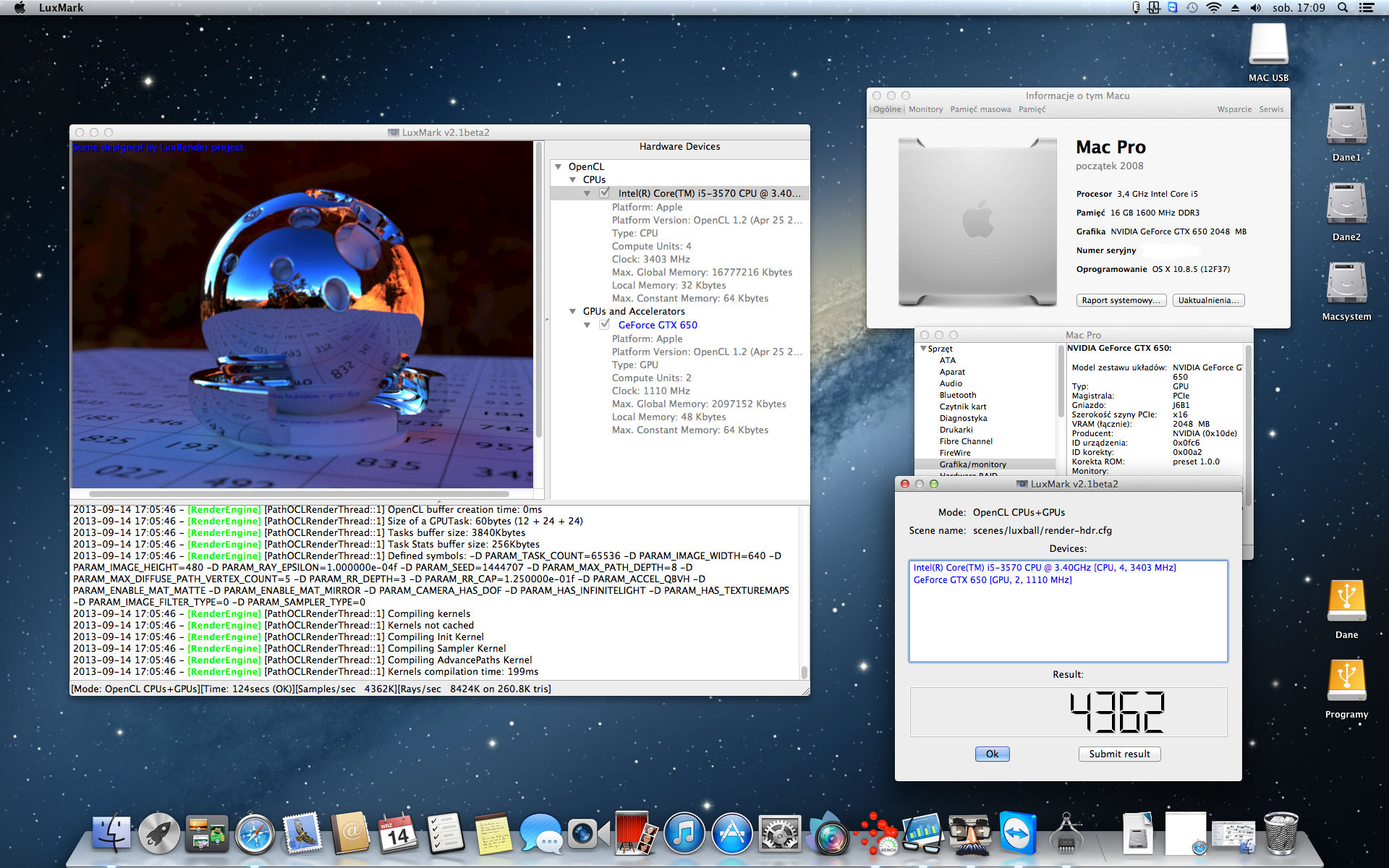Open Contacts address book in the dock
The width and height of the screenshot is (1389, 868).
[350, 833]
